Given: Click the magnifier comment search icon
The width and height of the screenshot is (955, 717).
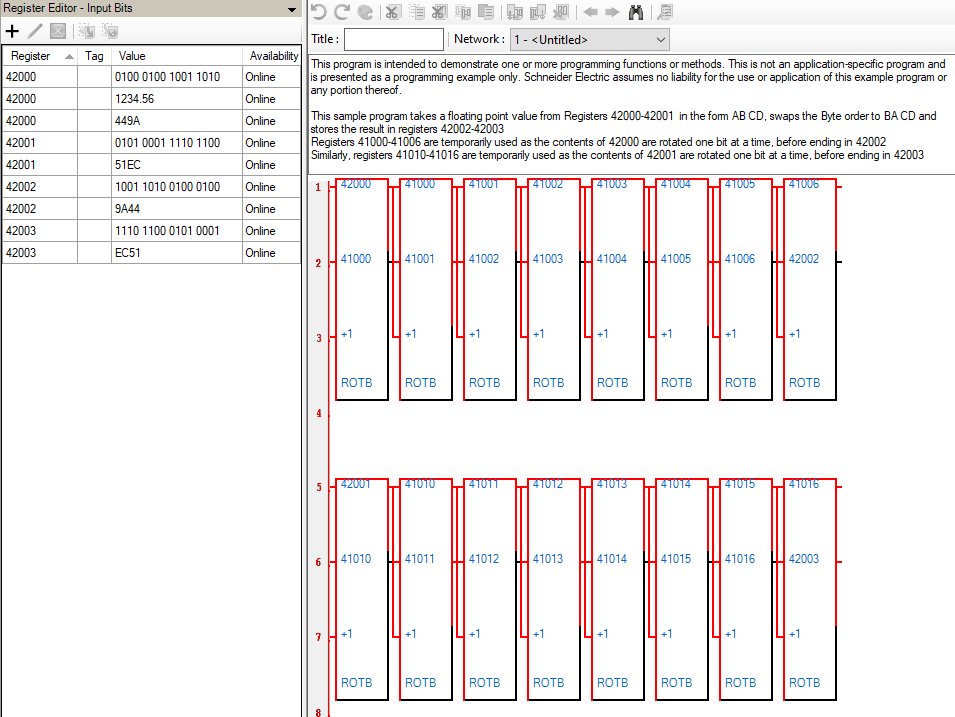Looking at the screenshot, I should 664,12.
